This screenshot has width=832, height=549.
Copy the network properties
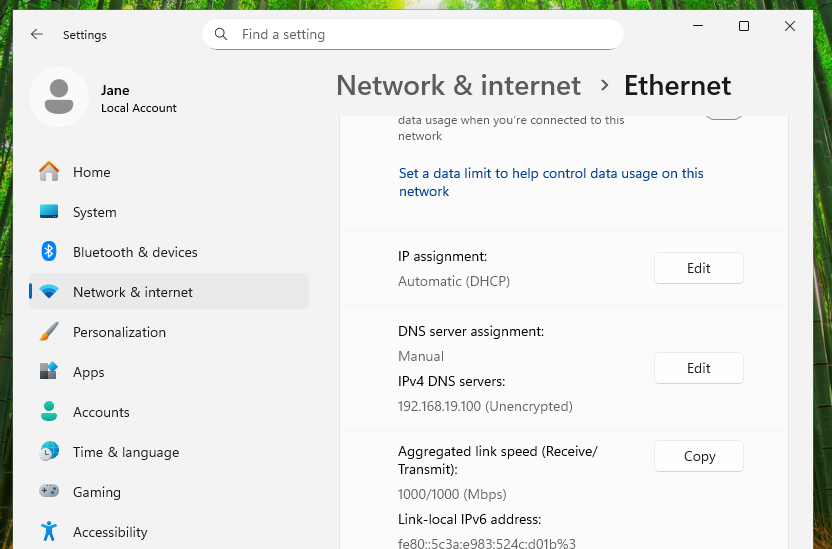(x=698, y=456)
